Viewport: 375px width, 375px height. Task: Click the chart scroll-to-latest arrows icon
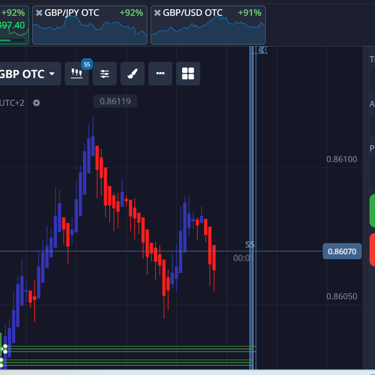click(x=263, y=50)
